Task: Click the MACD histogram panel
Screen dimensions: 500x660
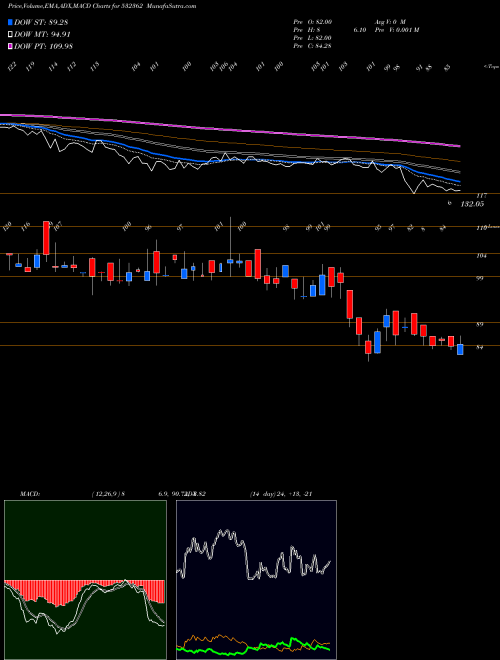Action: (85, 580)
